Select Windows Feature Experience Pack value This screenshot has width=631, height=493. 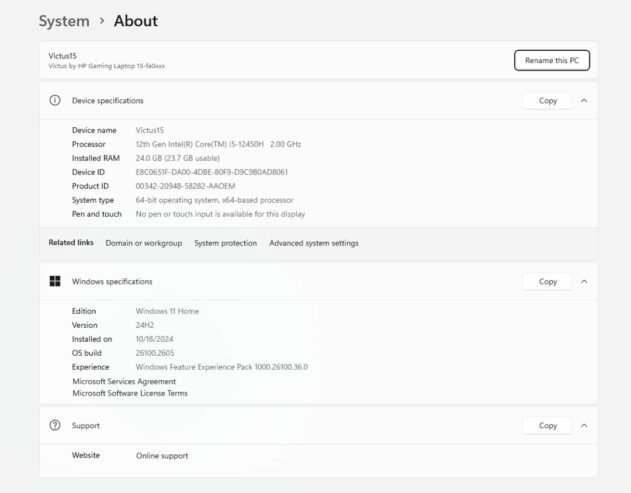pos(222,367)
